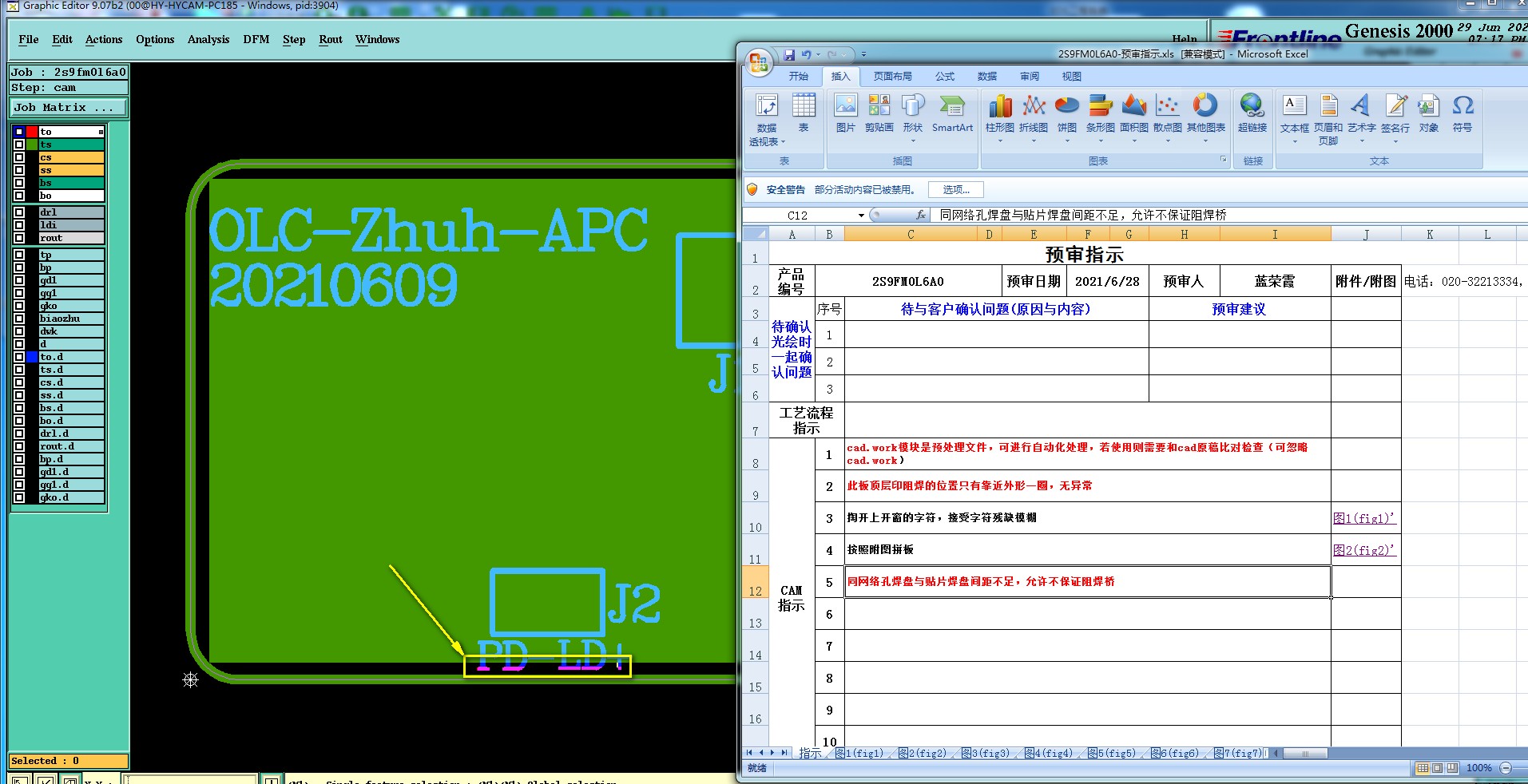
Task: Toggle the 'biaozhu' layer checkbox
Action: 18,319
